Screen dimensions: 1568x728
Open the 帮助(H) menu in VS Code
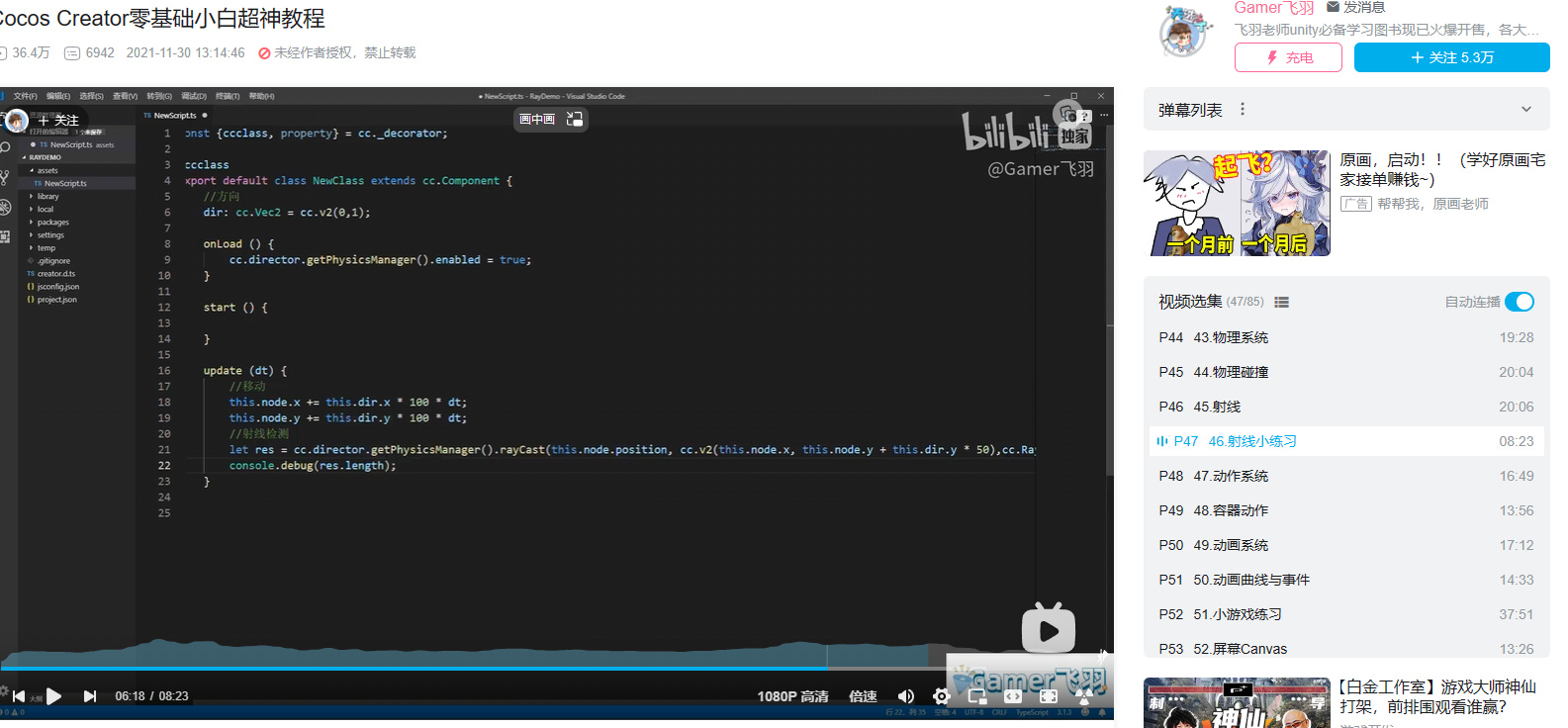pyautogui.click(x=262, y=96)
